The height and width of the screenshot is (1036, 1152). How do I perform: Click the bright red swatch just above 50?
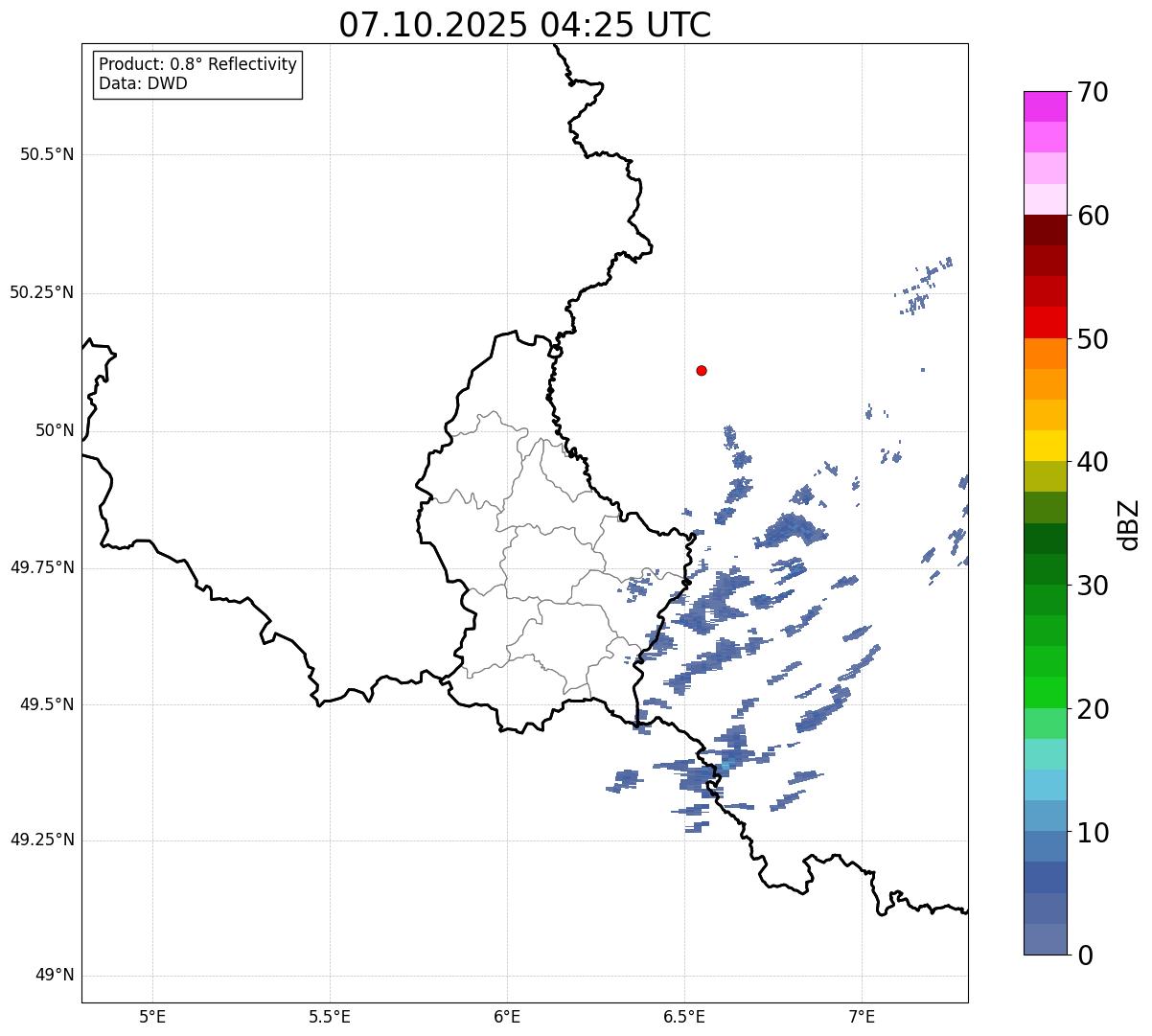click(1045, 322)
